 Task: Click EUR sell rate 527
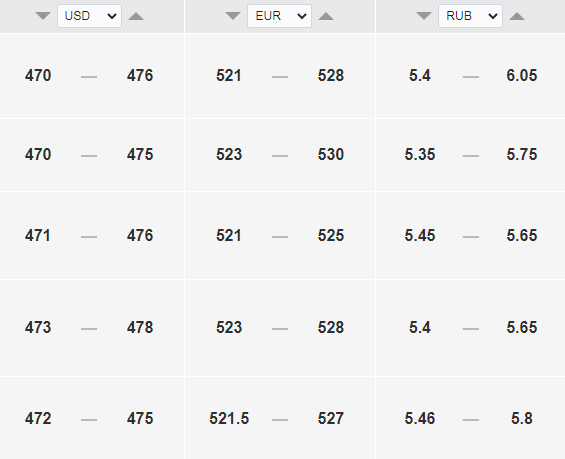[x=331, y=419]
